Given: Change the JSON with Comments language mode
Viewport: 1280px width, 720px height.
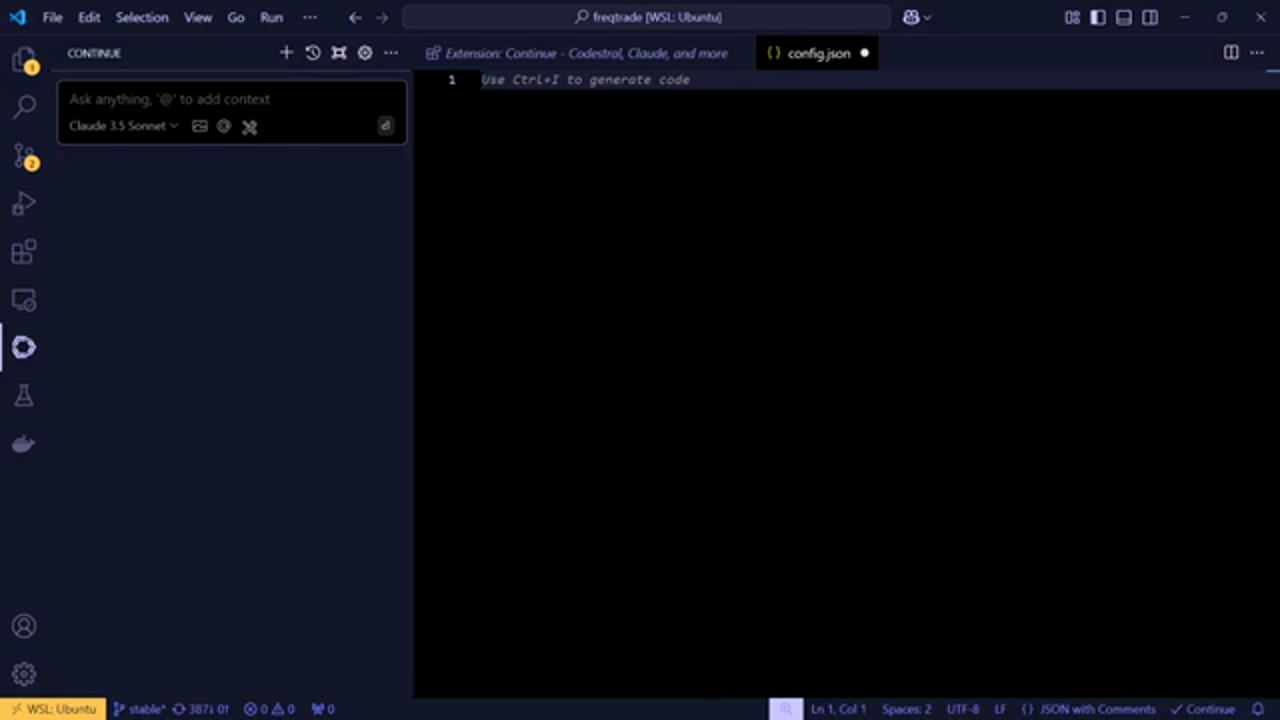Looking at the screenshot, I should (x=1088, y=709).
